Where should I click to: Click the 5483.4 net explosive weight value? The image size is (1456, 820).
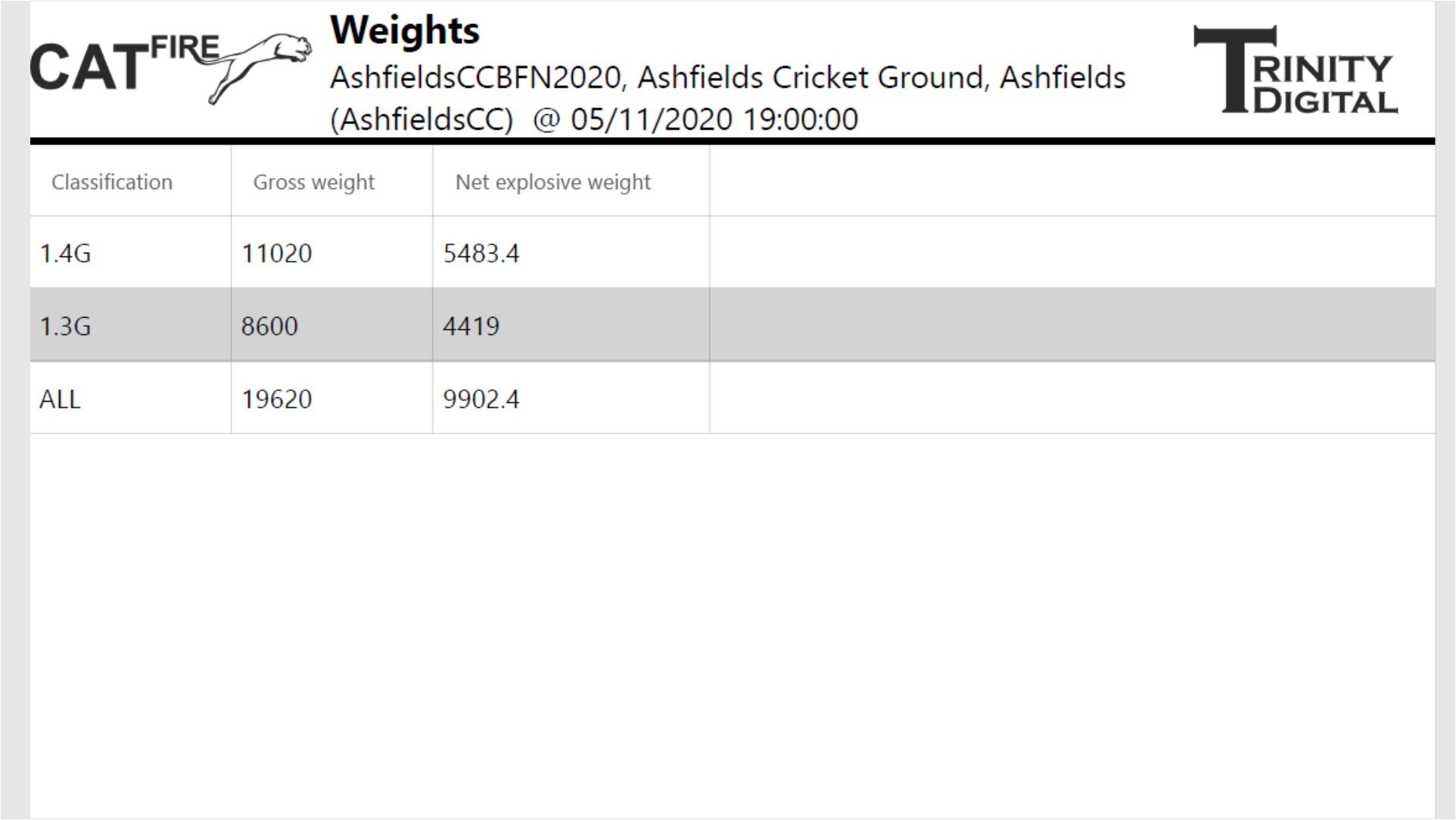[481, 253]
